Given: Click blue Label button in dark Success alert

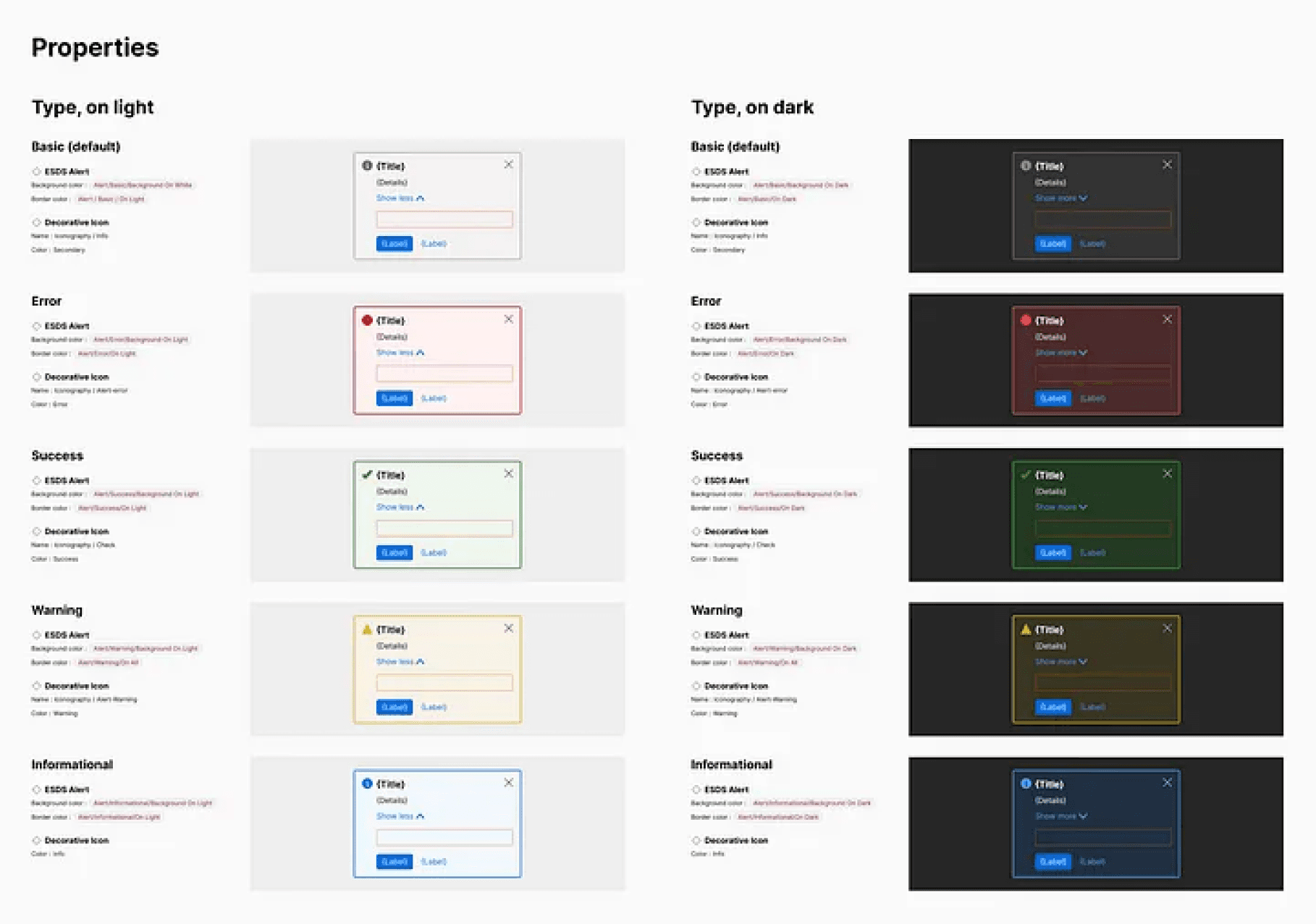Looking at the screenshot, I should pos(1053,553).
